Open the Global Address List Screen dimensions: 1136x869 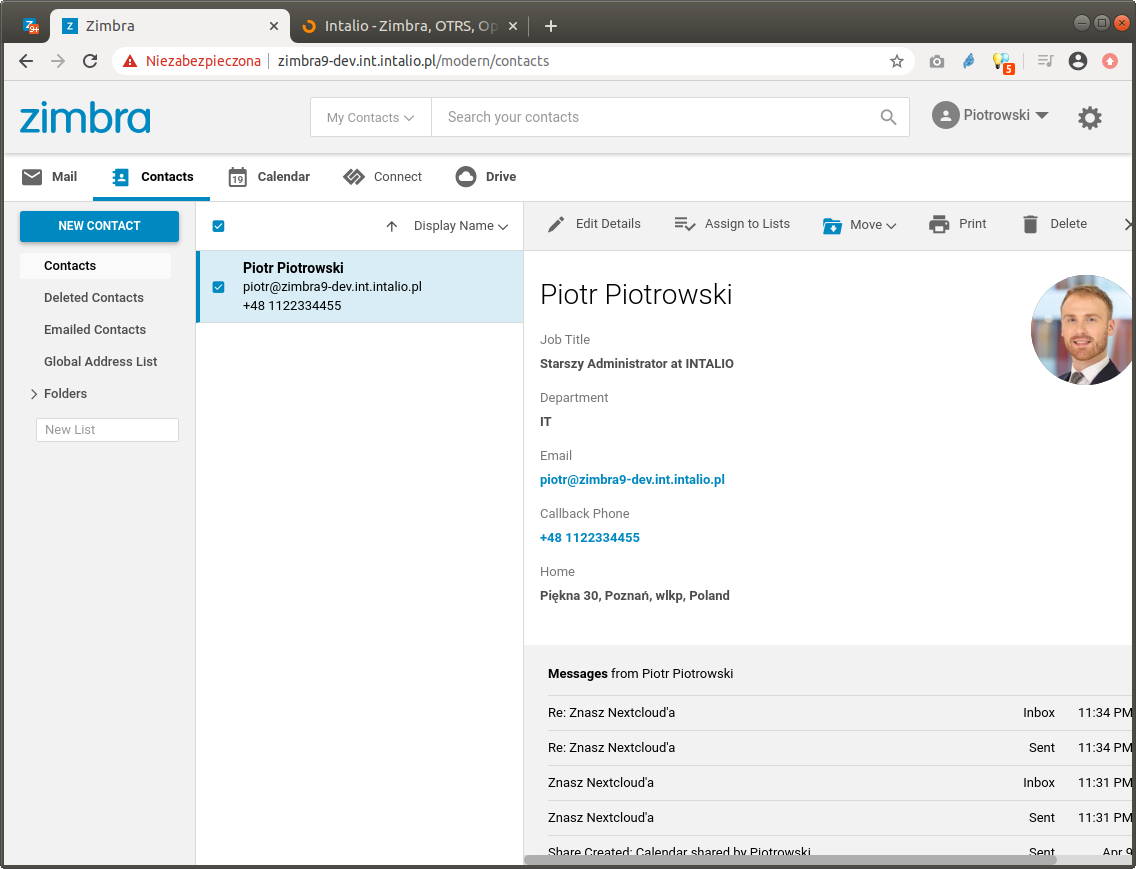click(101, 362)
